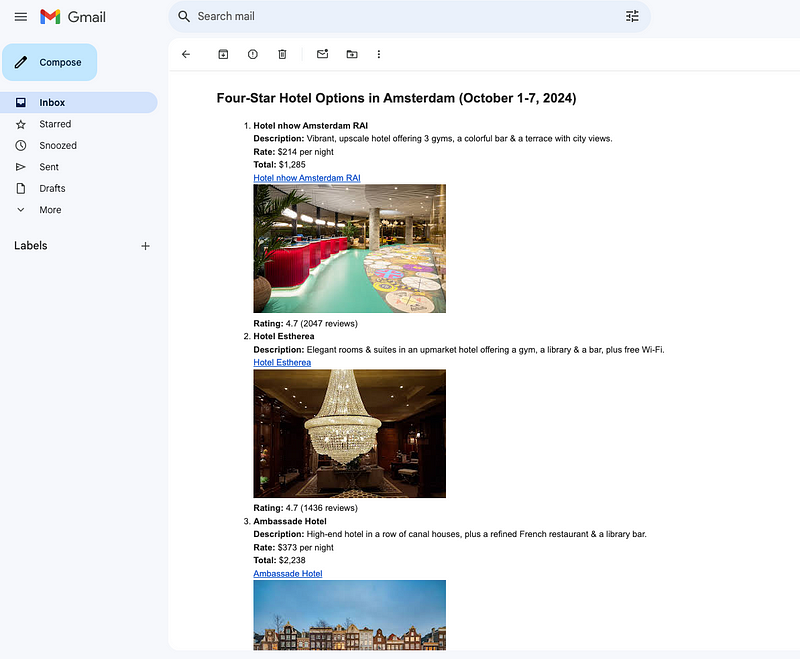The image size is (800, 659).
Task: Follow the Hotel nhow Amsterdam RAI link
Action: pyautogui.click(x=306, y=178)
